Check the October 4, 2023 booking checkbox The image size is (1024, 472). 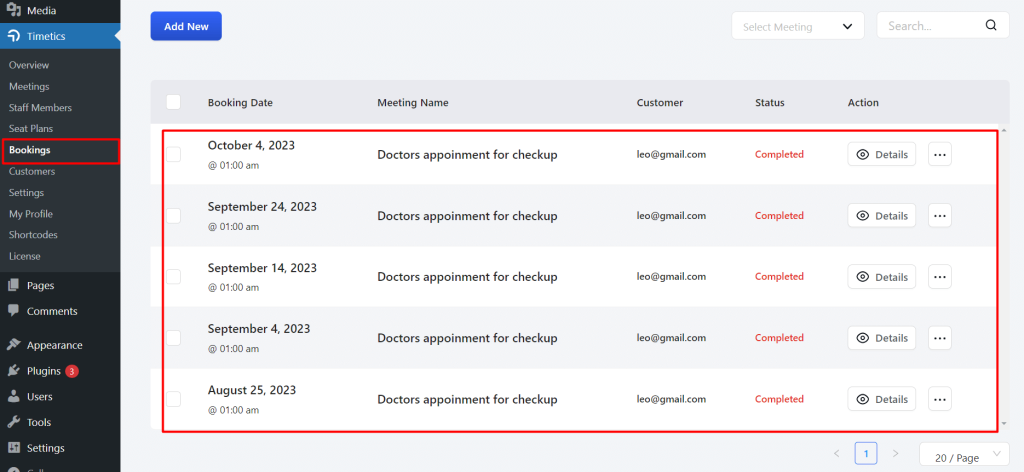[173, 155]
